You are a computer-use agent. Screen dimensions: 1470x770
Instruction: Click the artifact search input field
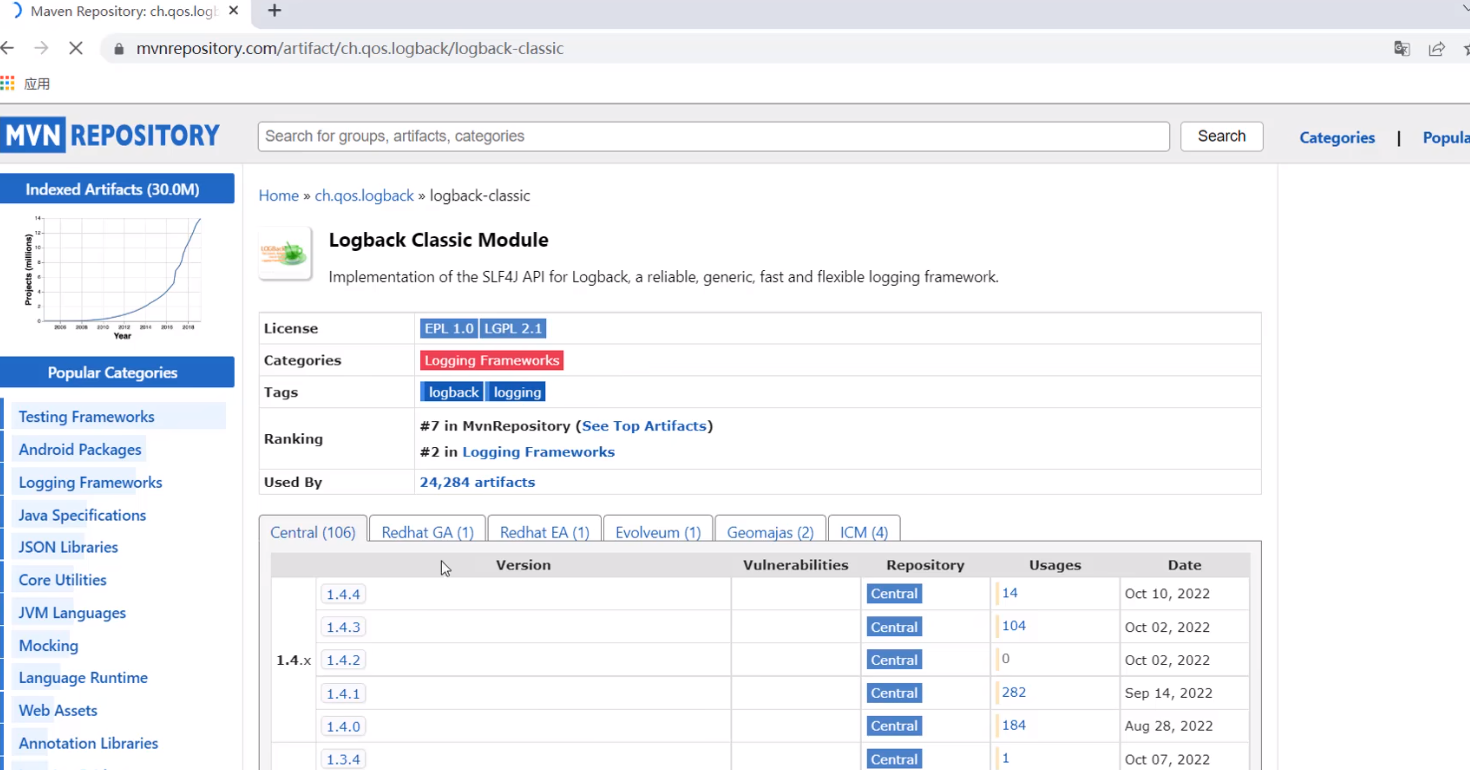coord(713,136)
